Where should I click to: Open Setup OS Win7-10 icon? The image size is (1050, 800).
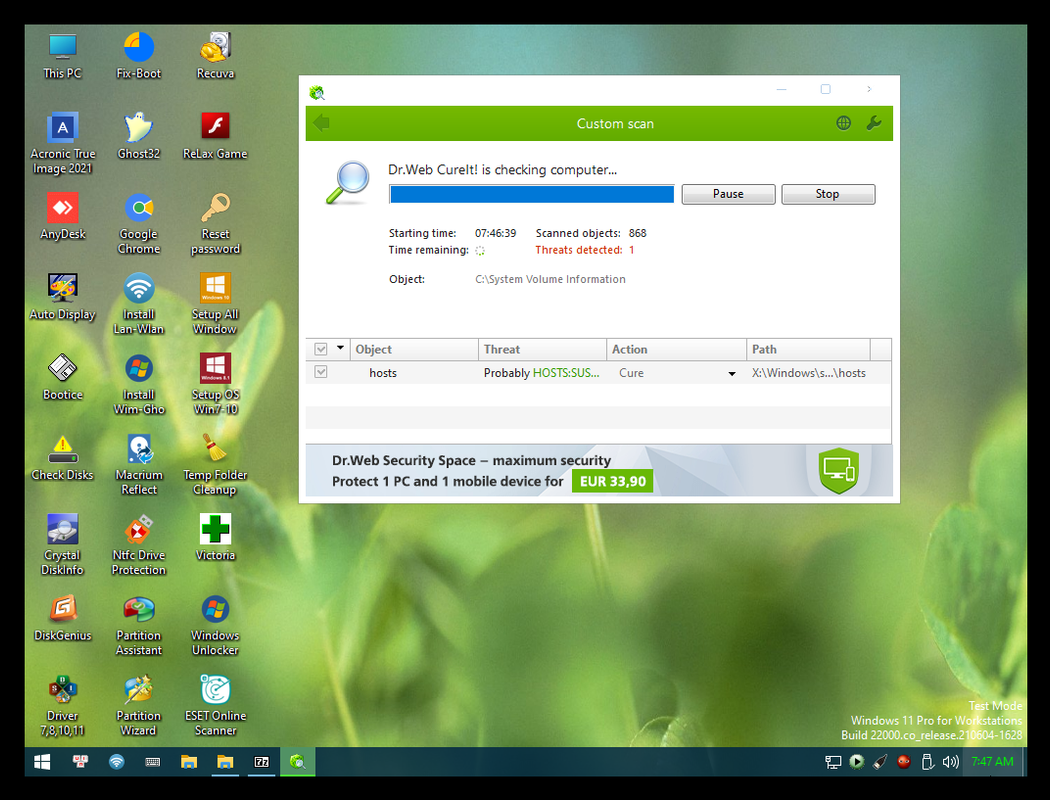coord(215,385)
